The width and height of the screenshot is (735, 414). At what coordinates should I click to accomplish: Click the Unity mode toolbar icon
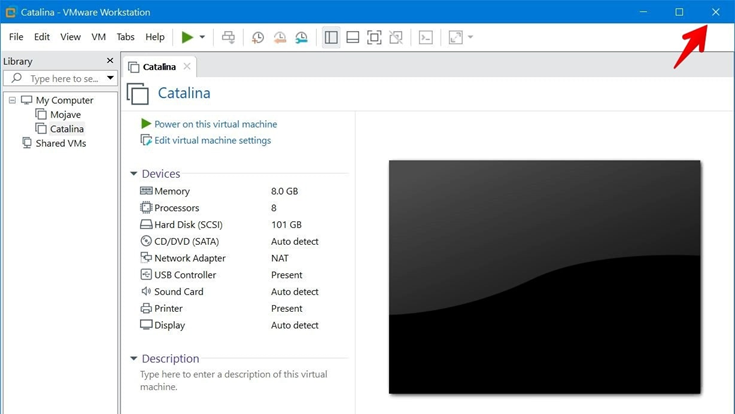pos(396,37)
